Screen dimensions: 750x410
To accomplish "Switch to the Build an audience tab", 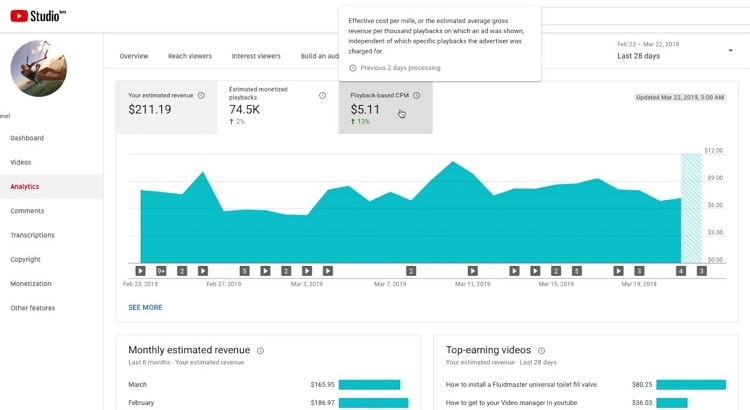I will (x=319, y=56).
